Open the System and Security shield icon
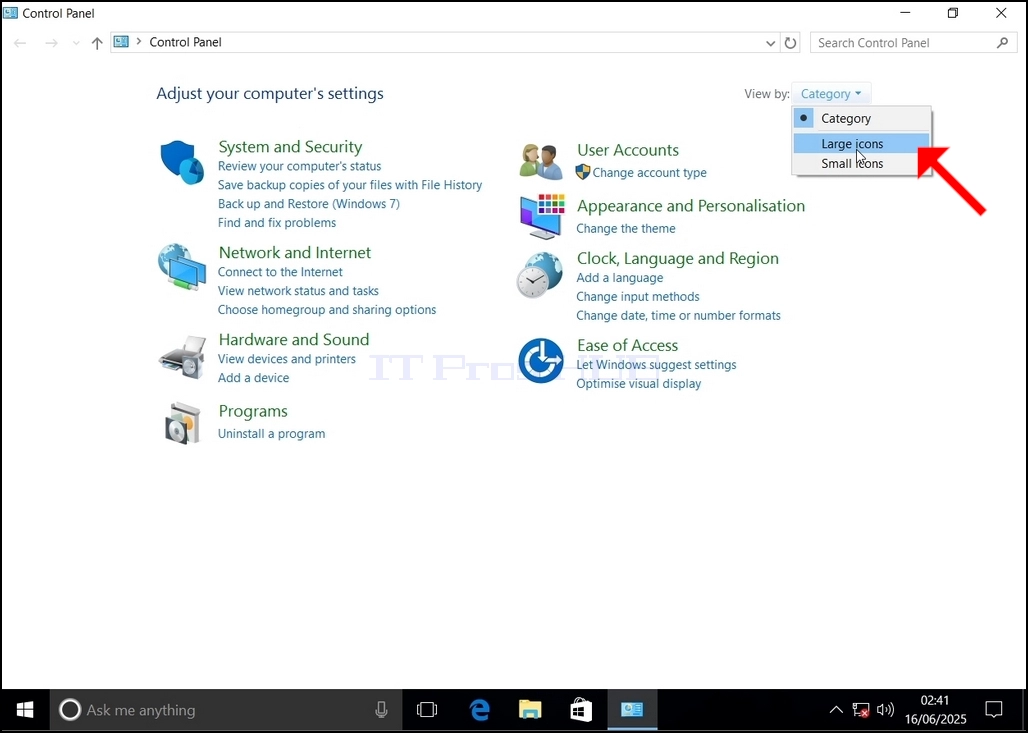Viewport: 1028px width, 733px height. pyautogui.click(x=182, y=162)
